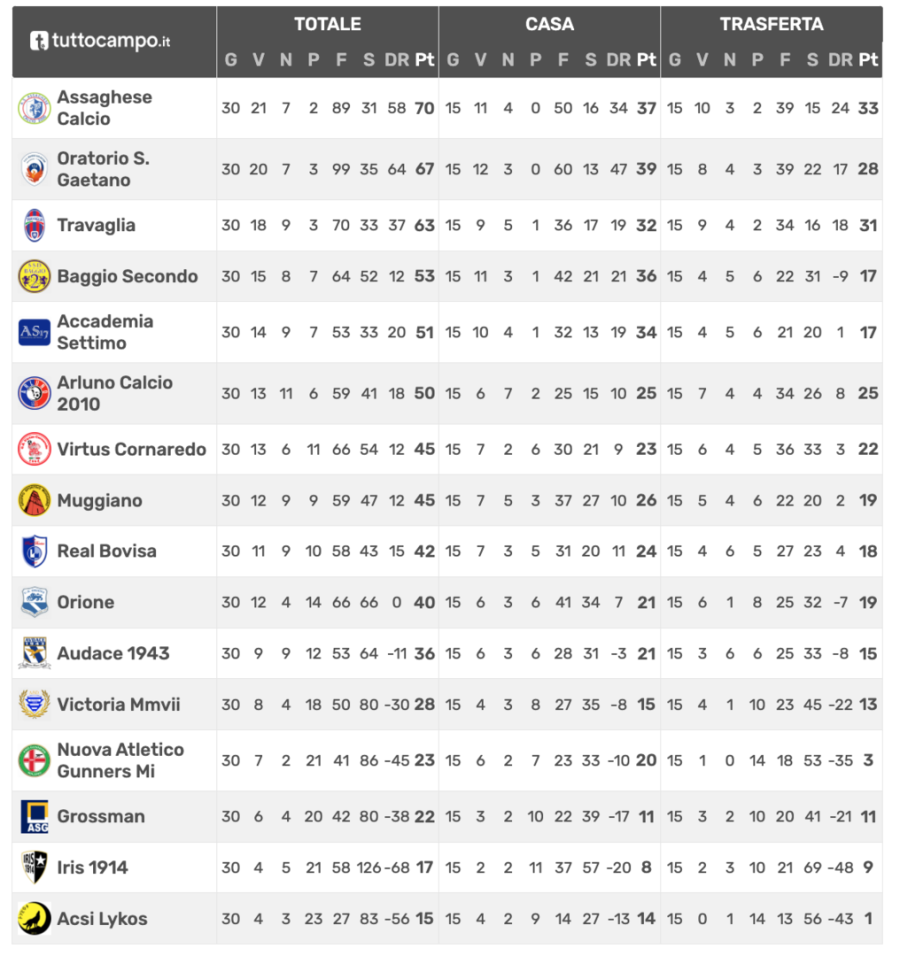Click the Audace 1943 team name

(x=113, y=653)
